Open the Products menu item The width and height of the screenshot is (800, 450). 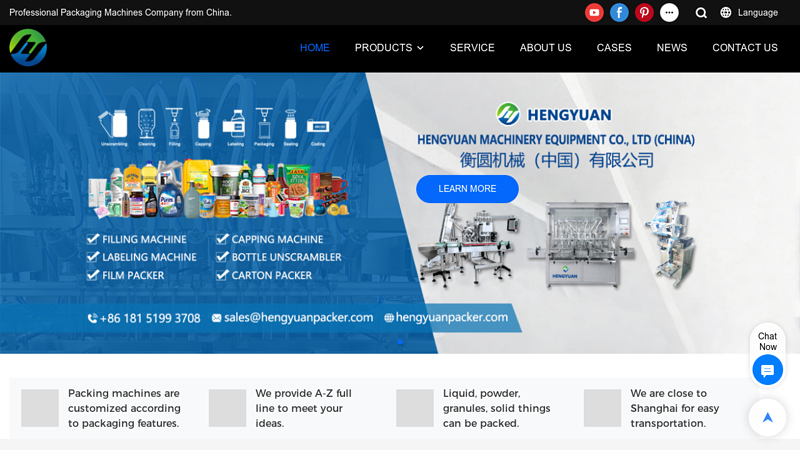click(x=383, y=47)
